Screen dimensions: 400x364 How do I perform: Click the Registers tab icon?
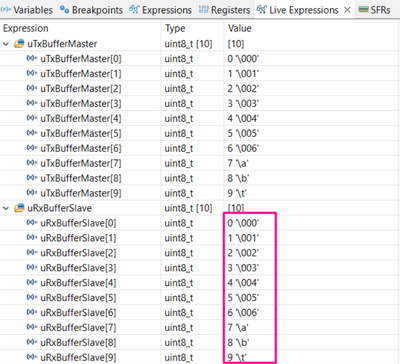tap(203, 10)
